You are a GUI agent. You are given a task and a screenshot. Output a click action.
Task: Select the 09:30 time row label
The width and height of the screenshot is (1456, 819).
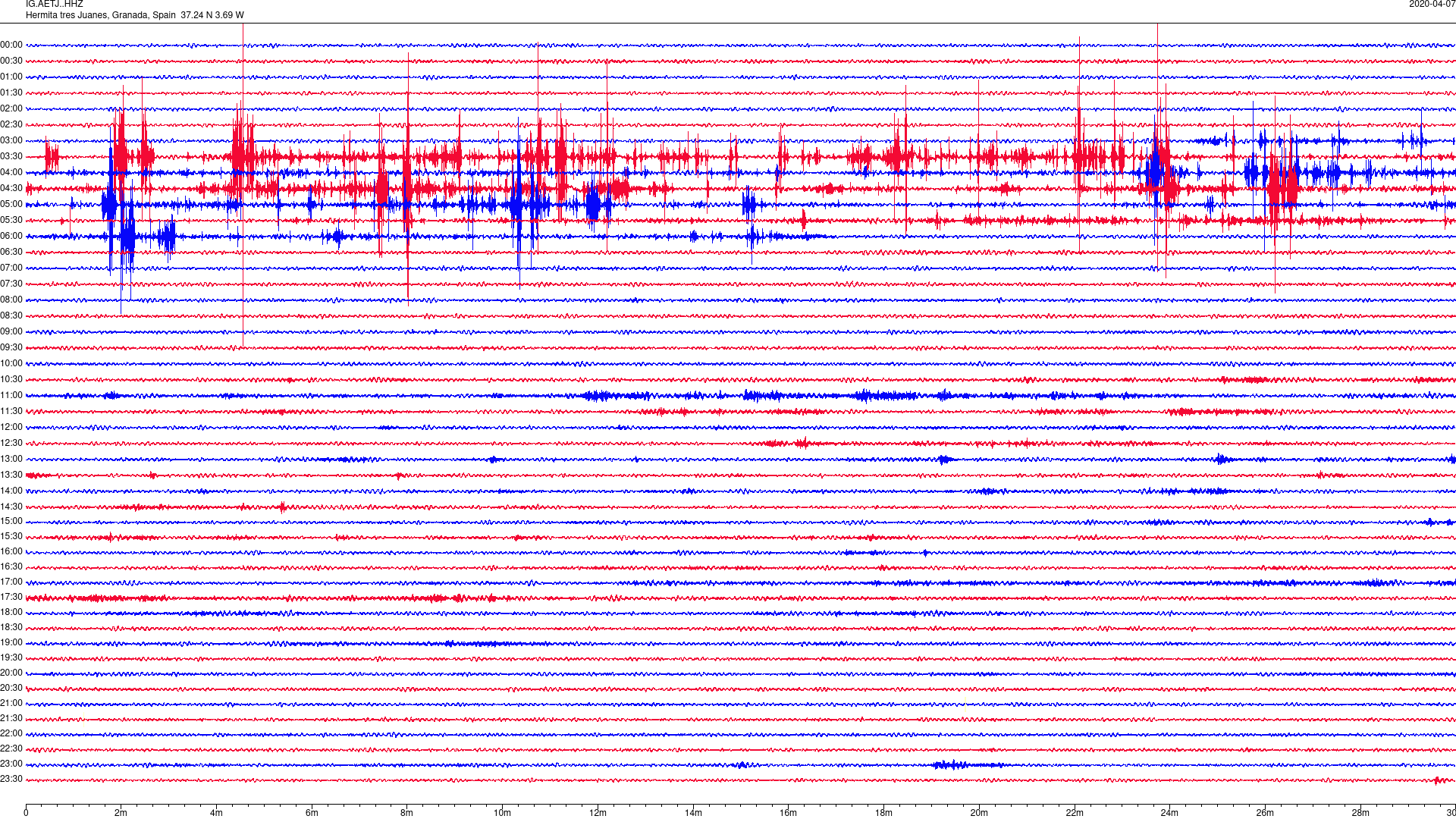[x=11, y=347]
